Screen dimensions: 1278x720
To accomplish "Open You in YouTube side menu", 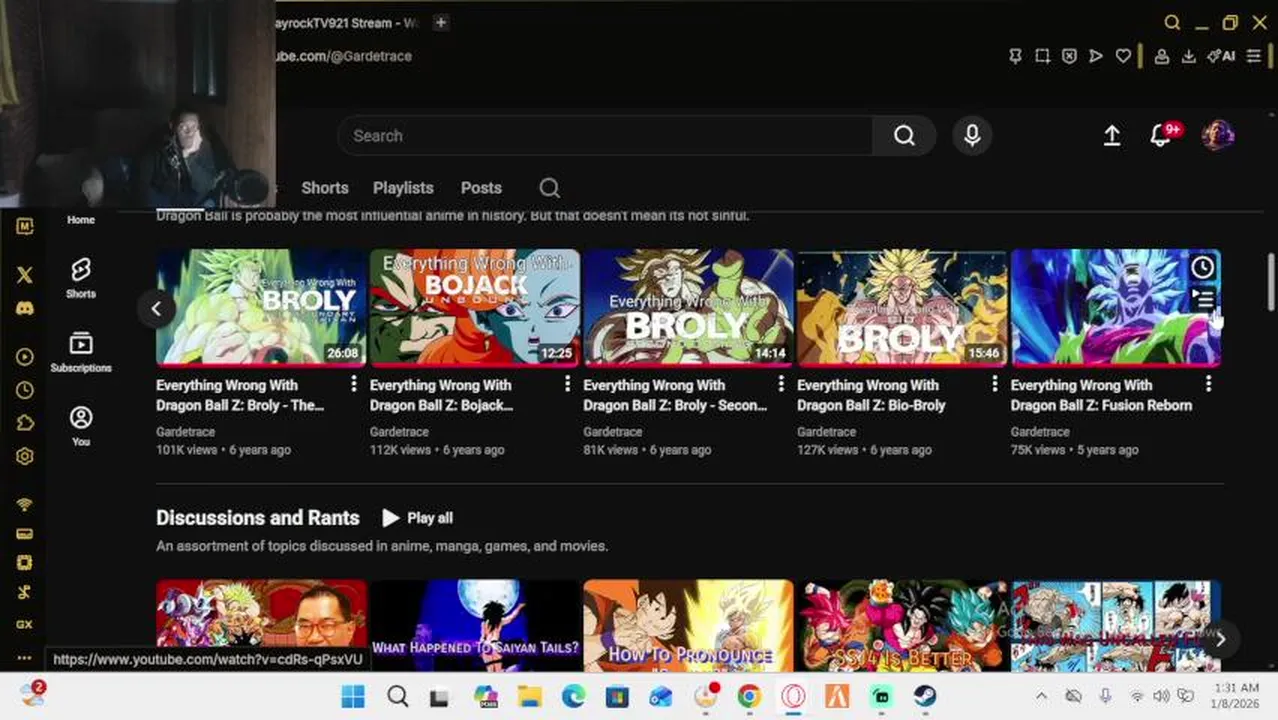I will 81,426.
